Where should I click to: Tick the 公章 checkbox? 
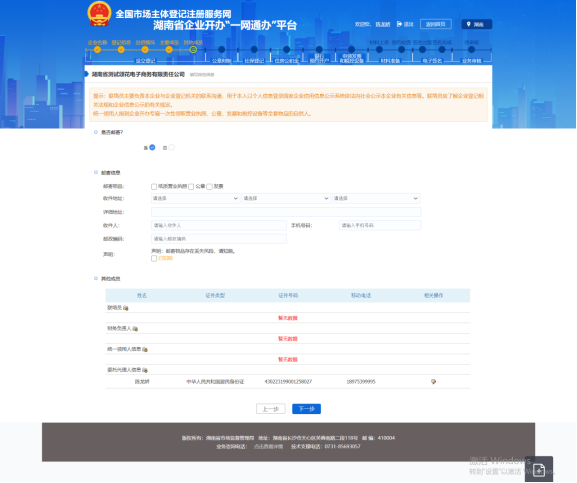tap(191, 187)
